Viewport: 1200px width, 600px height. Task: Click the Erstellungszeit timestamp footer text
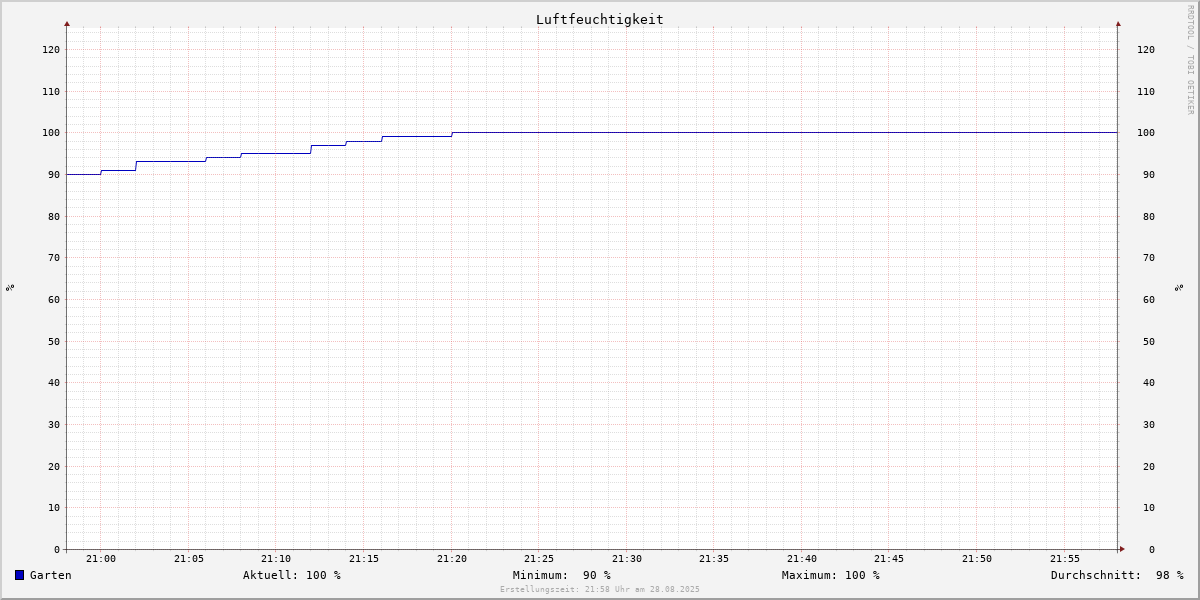click(600, 589)
